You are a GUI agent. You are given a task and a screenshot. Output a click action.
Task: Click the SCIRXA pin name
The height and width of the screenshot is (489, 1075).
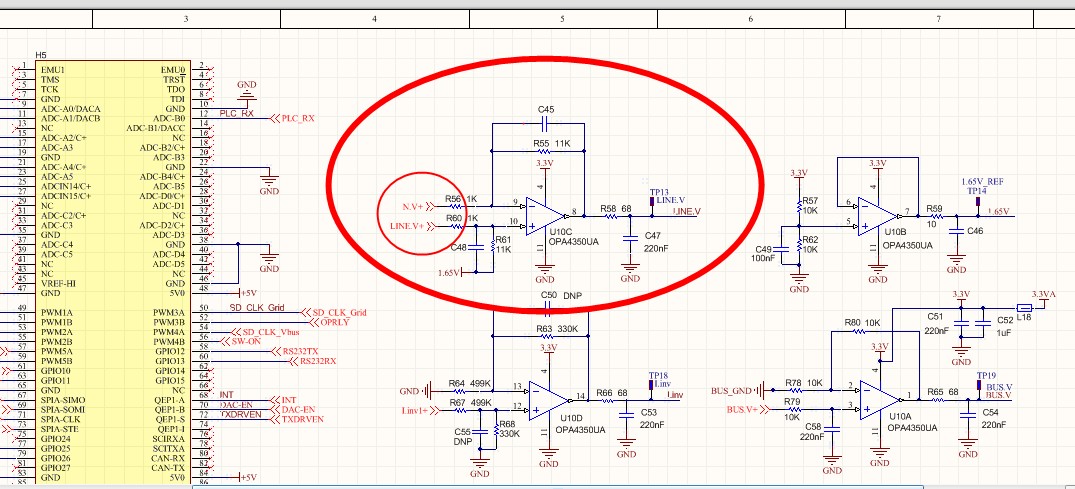click(x=167, y=438)
